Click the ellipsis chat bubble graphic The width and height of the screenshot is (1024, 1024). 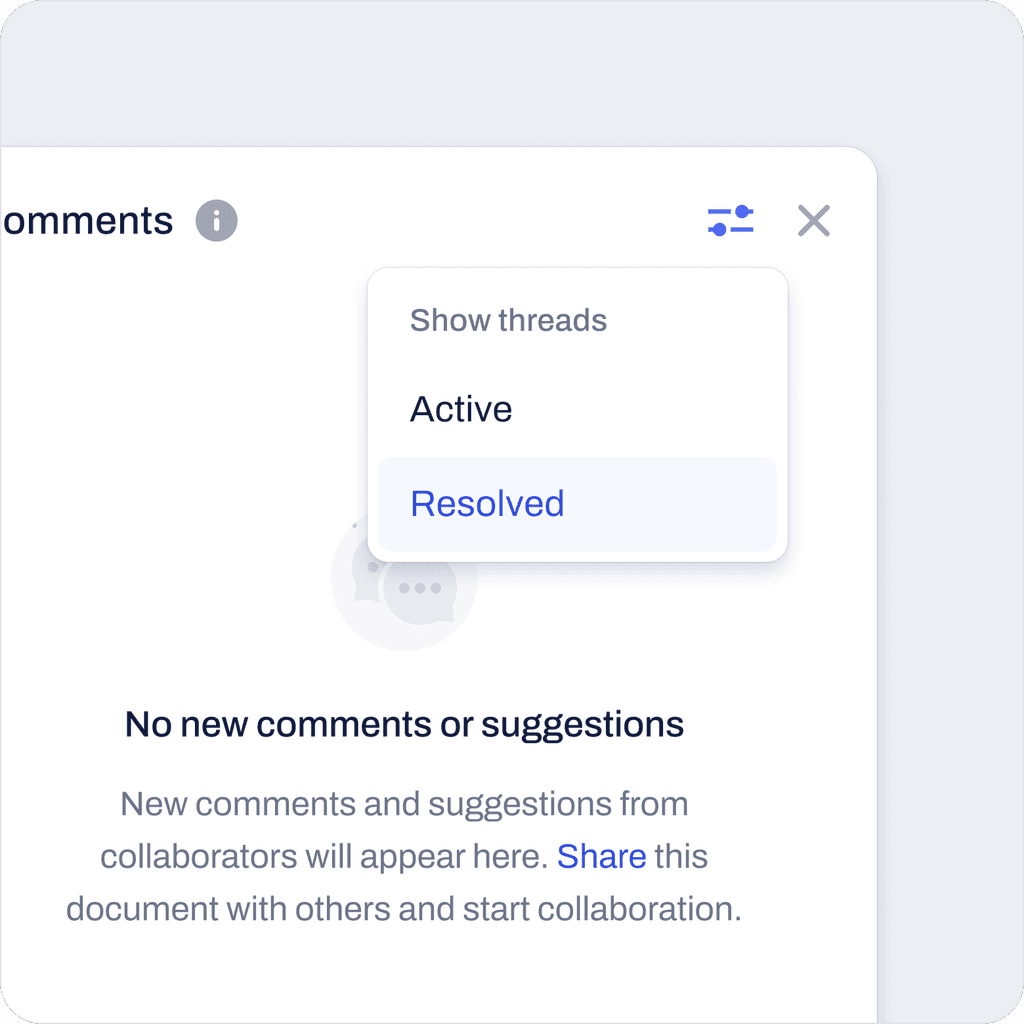point(420,590)
